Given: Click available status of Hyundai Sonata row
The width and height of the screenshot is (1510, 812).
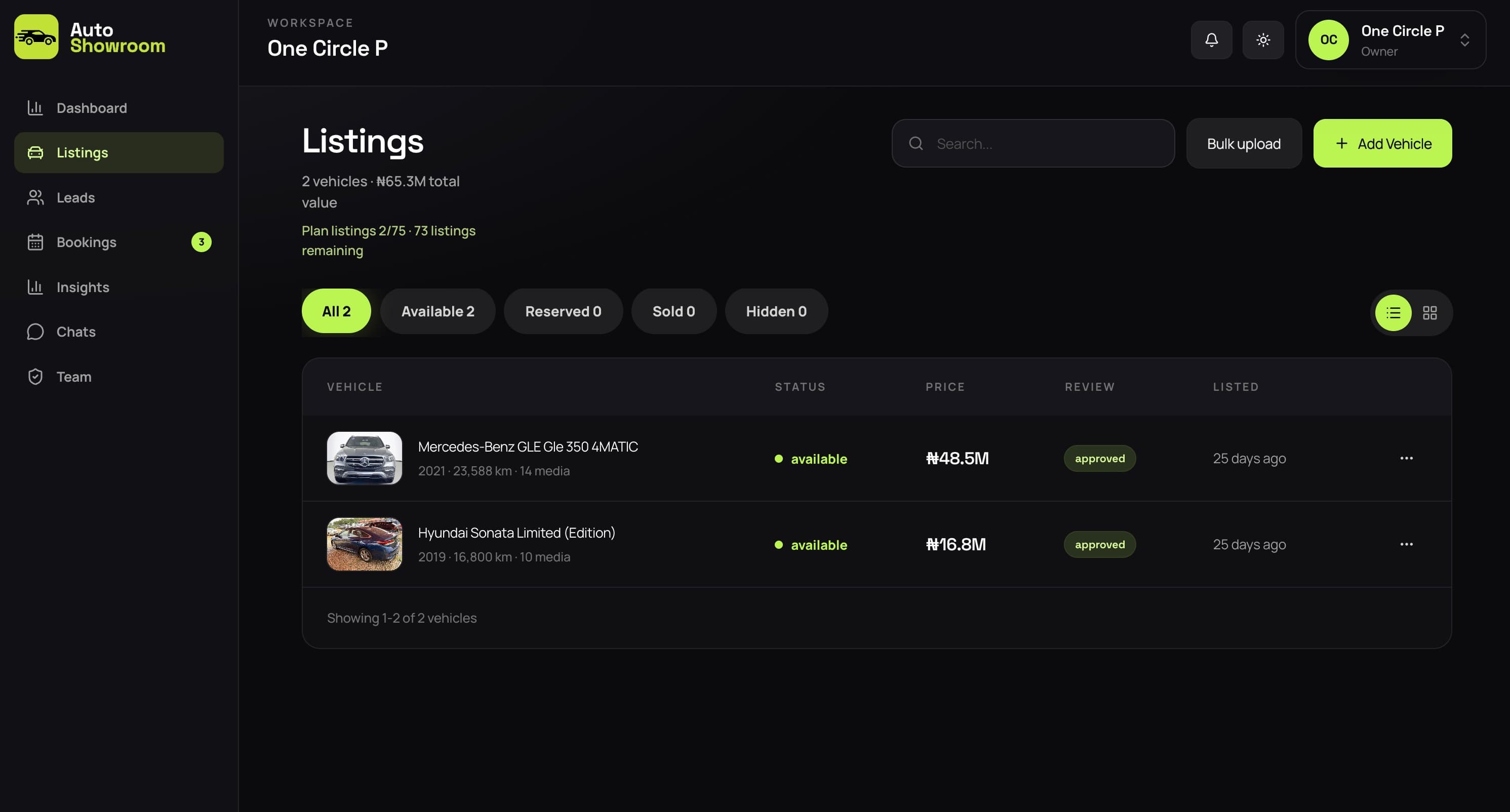Looking at the screenshot, I should 811,545.
